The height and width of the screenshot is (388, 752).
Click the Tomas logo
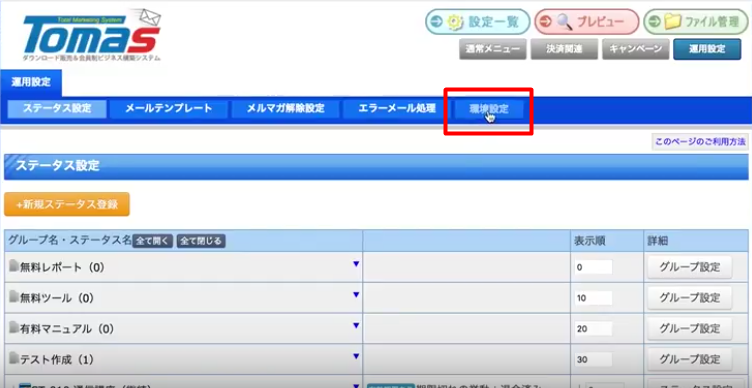pos(91,36)
